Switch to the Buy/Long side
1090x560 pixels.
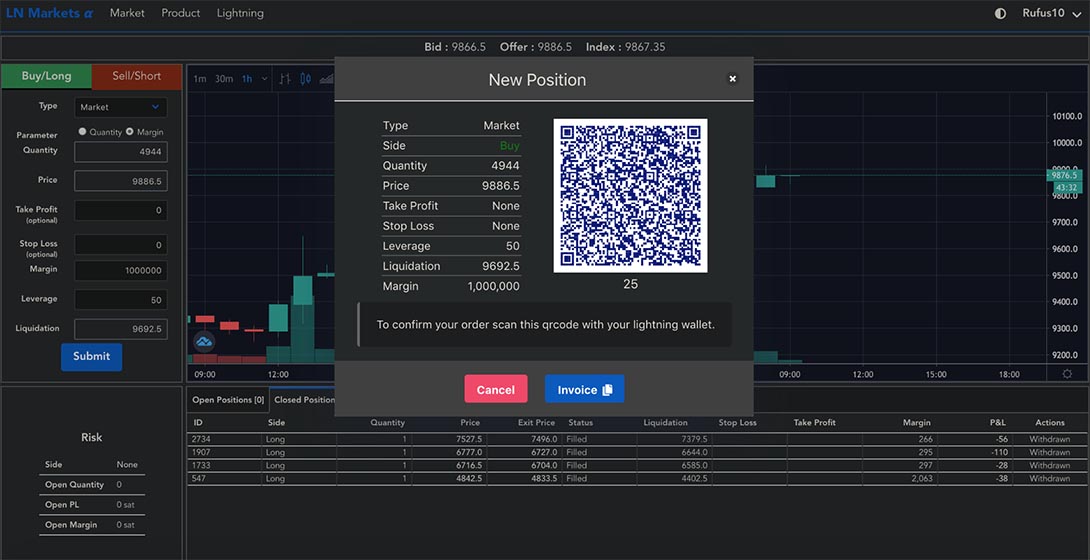click(x=46, y=76)
